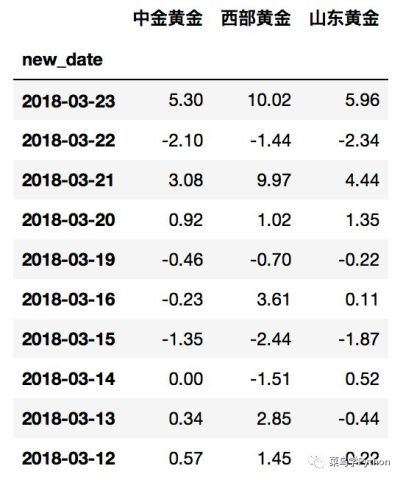Viewport: 403px width, 480px height.
Task: Select the 2018-03-12 row label
Action: (69, 458)
